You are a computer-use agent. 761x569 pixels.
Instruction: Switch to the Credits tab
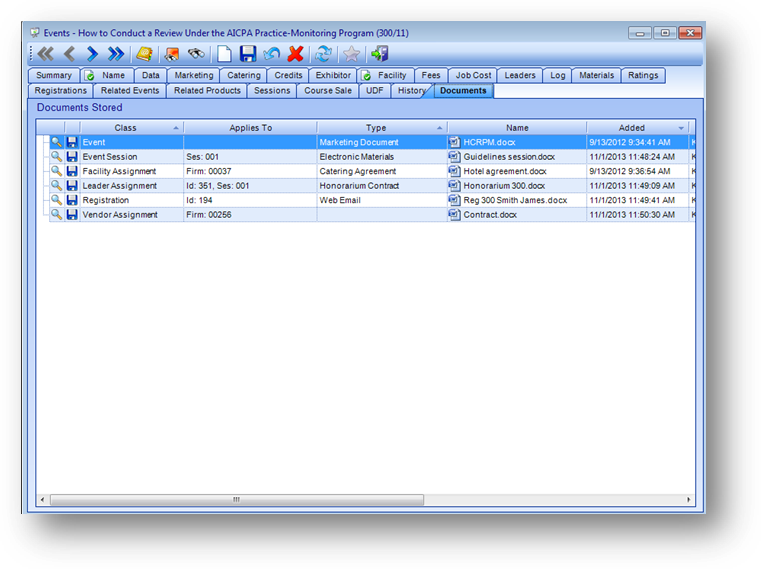point(288,75)
